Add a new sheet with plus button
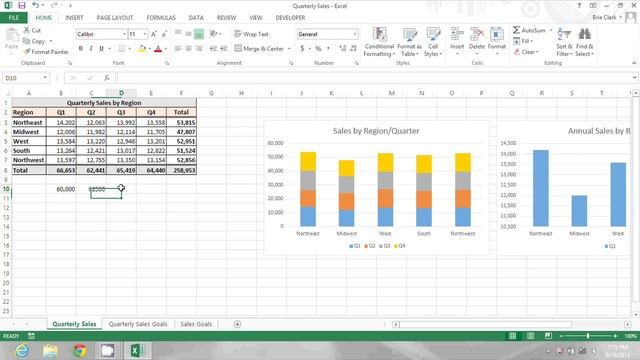Image resolution: width=640 pixels, height=360 pixels. (x=237, y=324)
